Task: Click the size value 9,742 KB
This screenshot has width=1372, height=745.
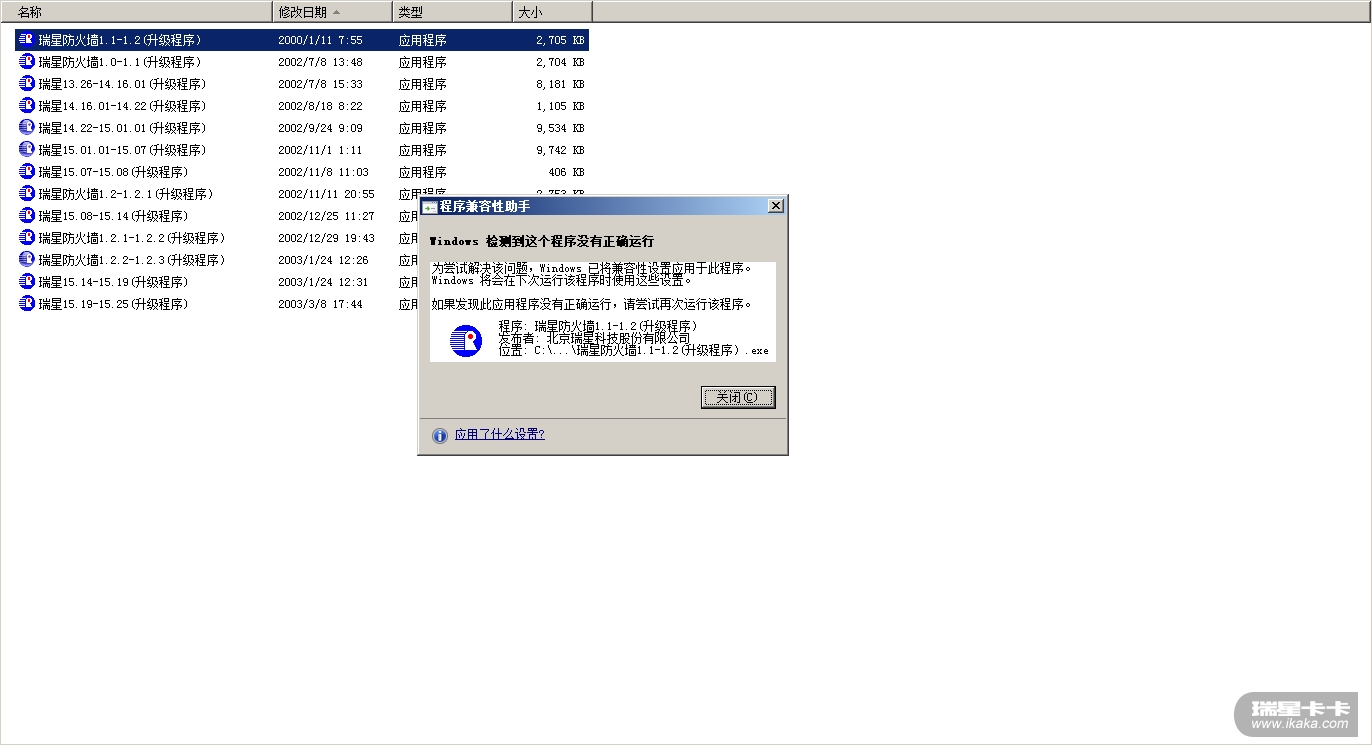Action: (x=560, y=151)
